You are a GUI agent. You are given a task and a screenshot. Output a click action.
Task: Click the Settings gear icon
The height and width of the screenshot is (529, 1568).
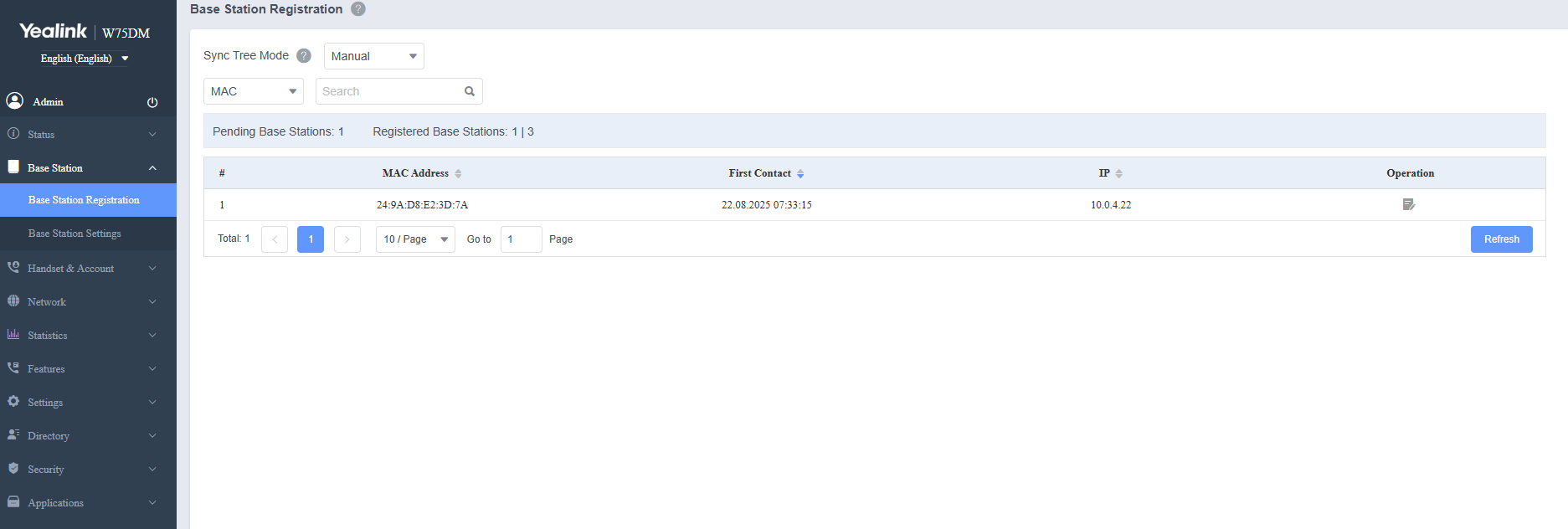[13, 401]
